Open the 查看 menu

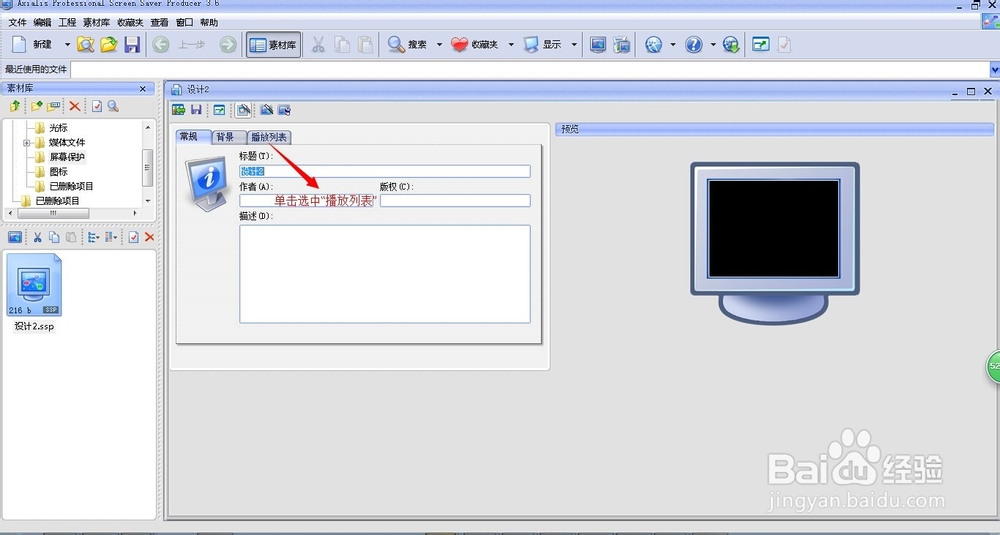click(159, 22)
